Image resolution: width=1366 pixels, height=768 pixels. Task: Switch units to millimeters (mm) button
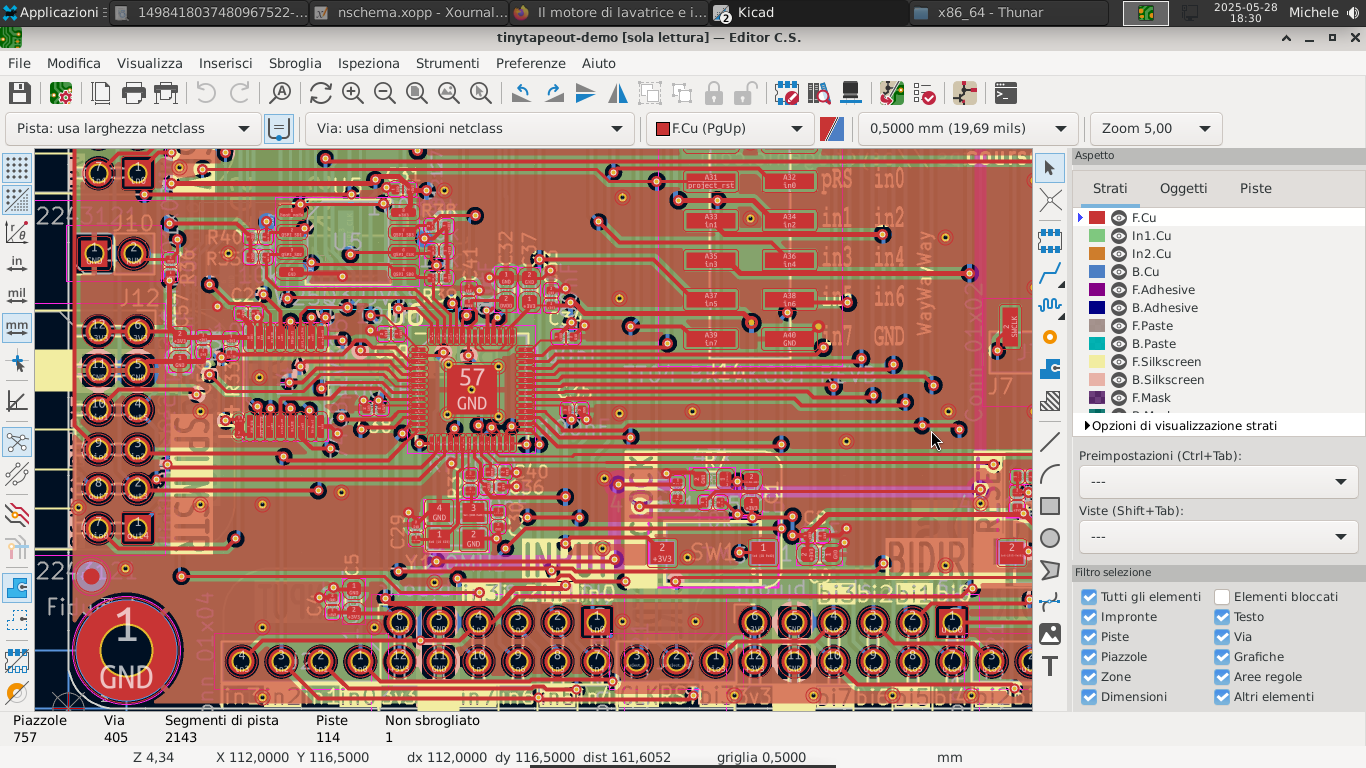[x=17, y=327]
